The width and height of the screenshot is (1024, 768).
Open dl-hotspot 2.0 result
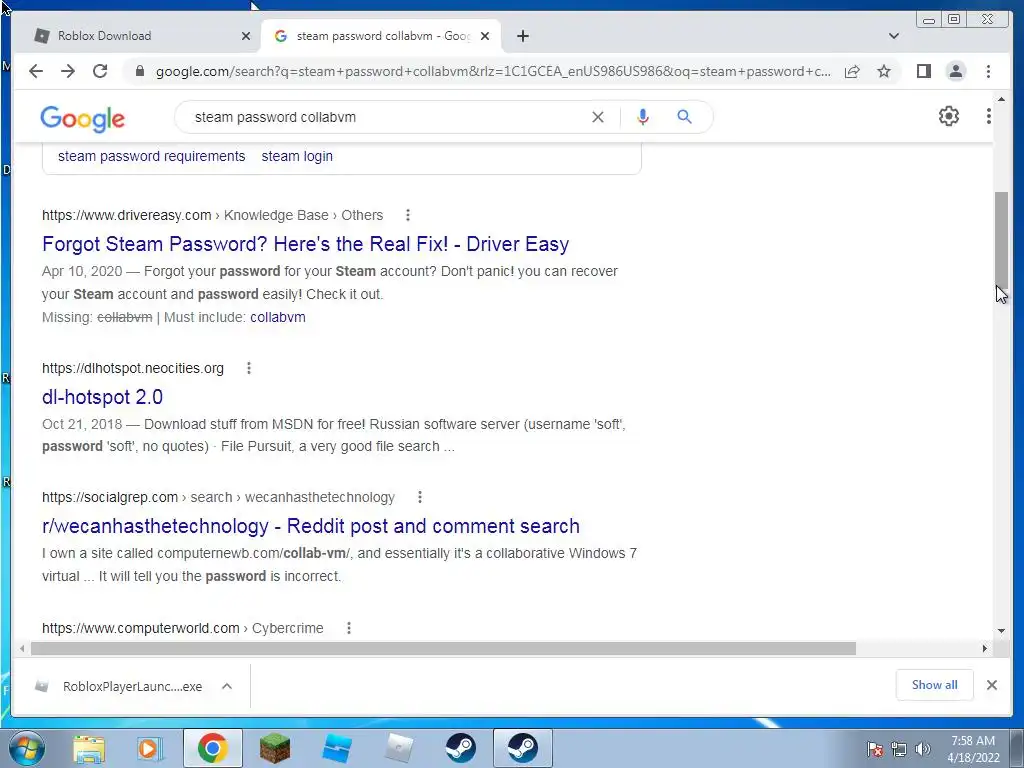pos(103,397)
